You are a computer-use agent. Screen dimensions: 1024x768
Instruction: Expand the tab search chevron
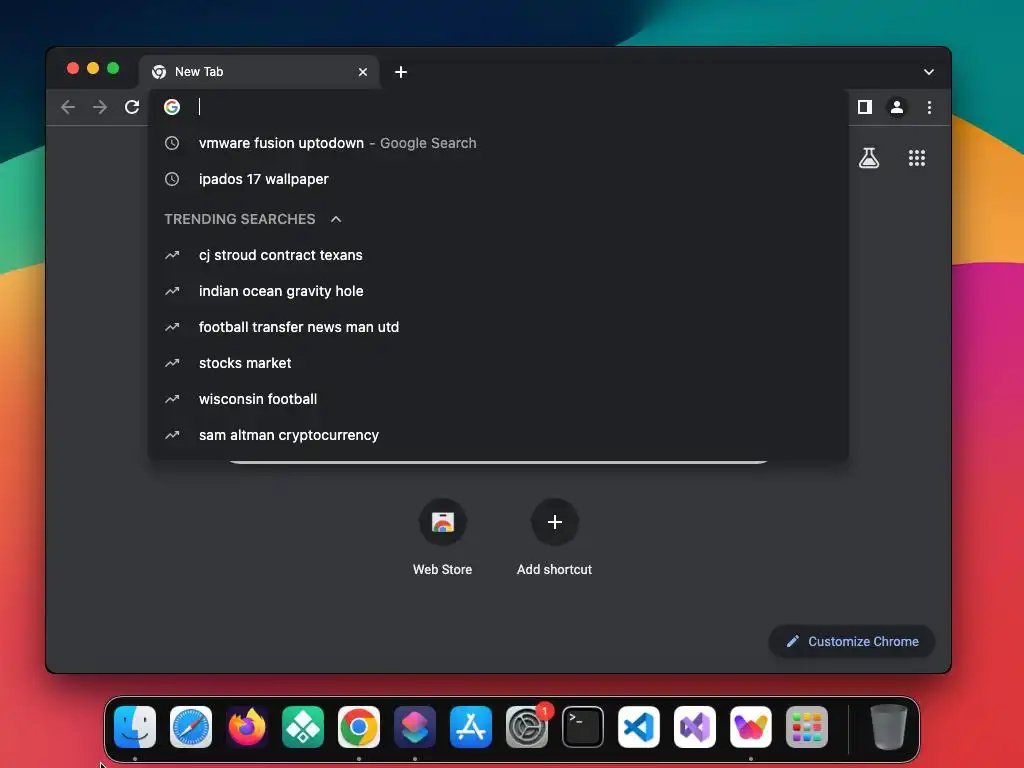pyautogui.click(x=929, y=72)
